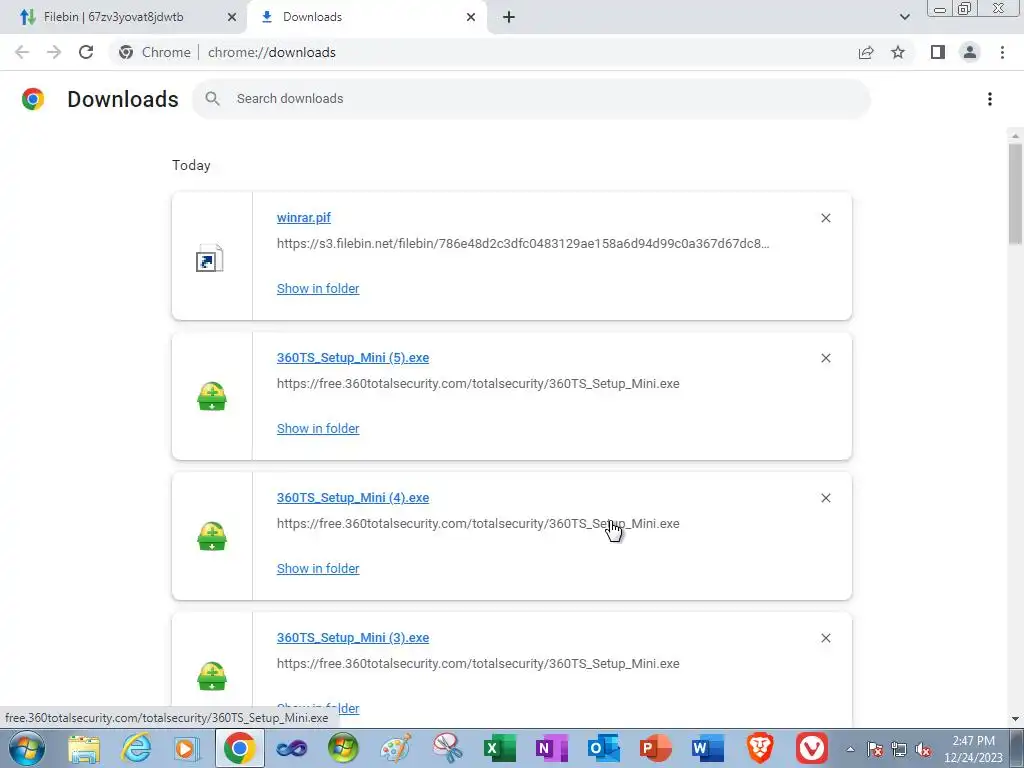Click the search magnifier icon
This screenshot has height=768, width=1024.
tap(212, 99)
